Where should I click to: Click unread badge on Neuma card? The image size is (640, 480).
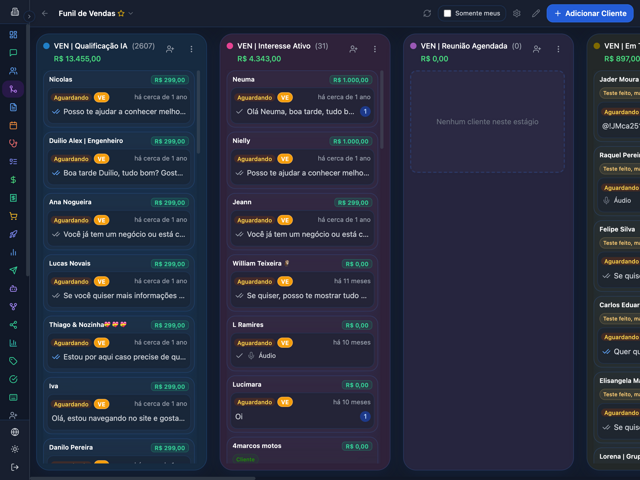point(365,111)
